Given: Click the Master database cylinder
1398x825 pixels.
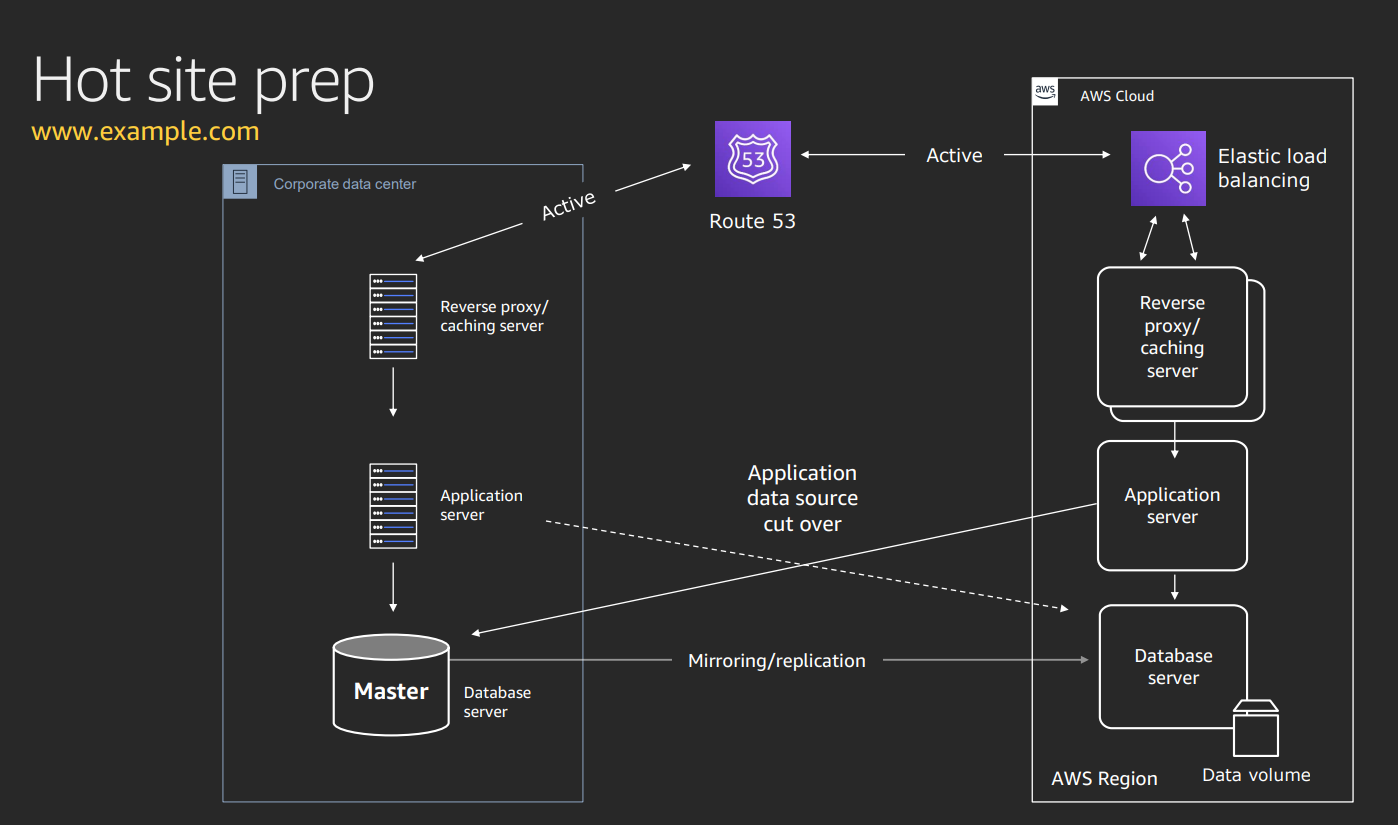Looking at the screenshot, I should coord(391,685).
